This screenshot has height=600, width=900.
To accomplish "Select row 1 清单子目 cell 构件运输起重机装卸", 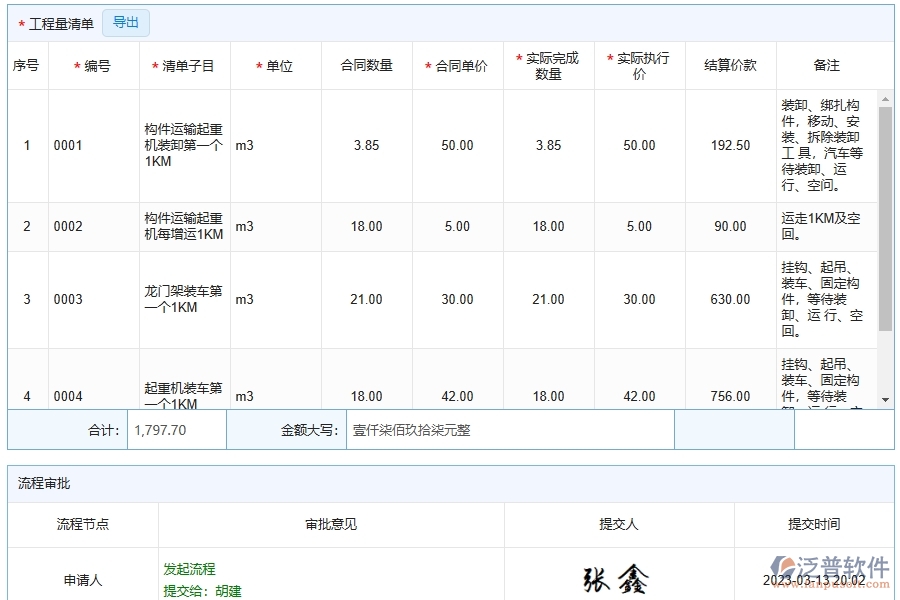I will pos(184,144).
